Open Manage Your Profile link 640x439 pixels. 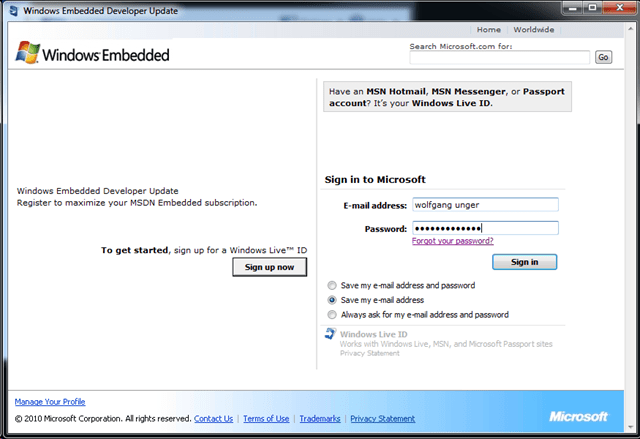pyautogui.click(x=50, y=402)
